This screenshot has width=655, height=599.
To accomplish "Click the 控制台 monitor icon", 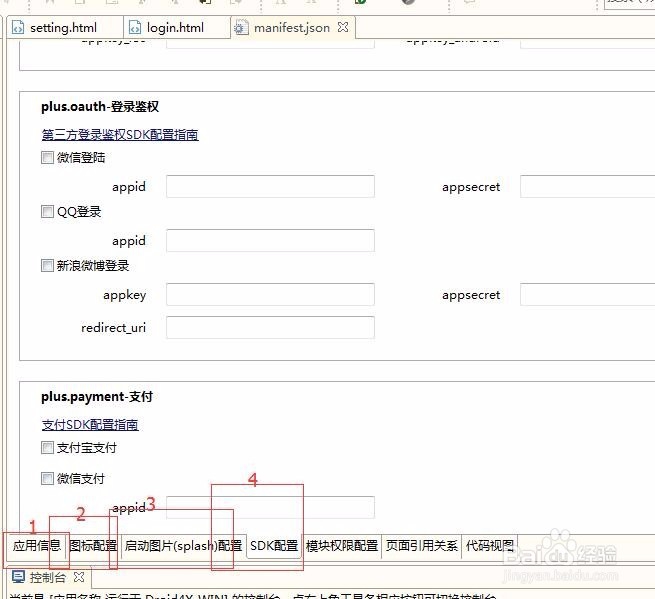I will pos(18,577).
